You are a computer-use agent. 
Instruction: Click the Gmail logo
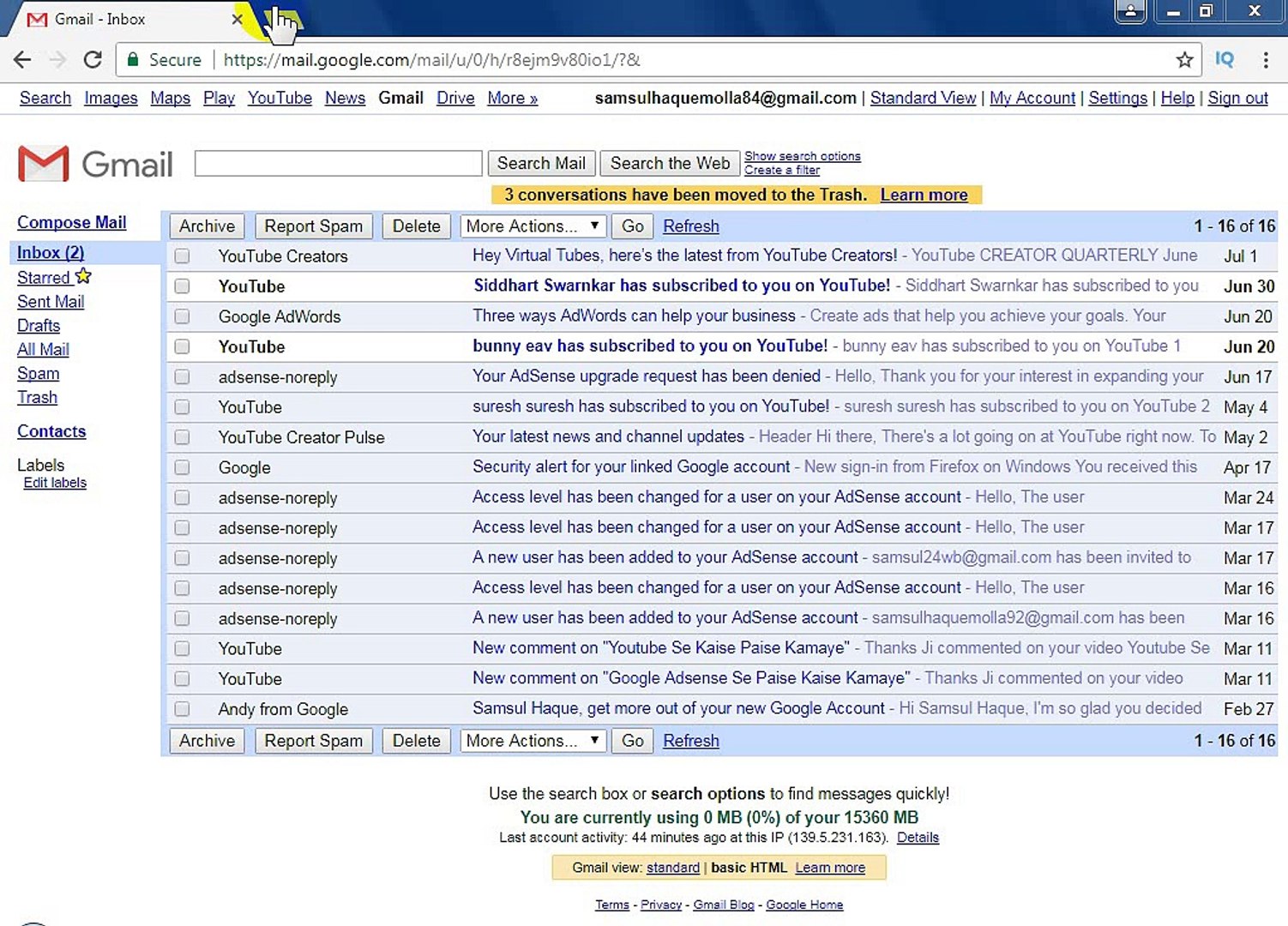click(x=95, y=164)
